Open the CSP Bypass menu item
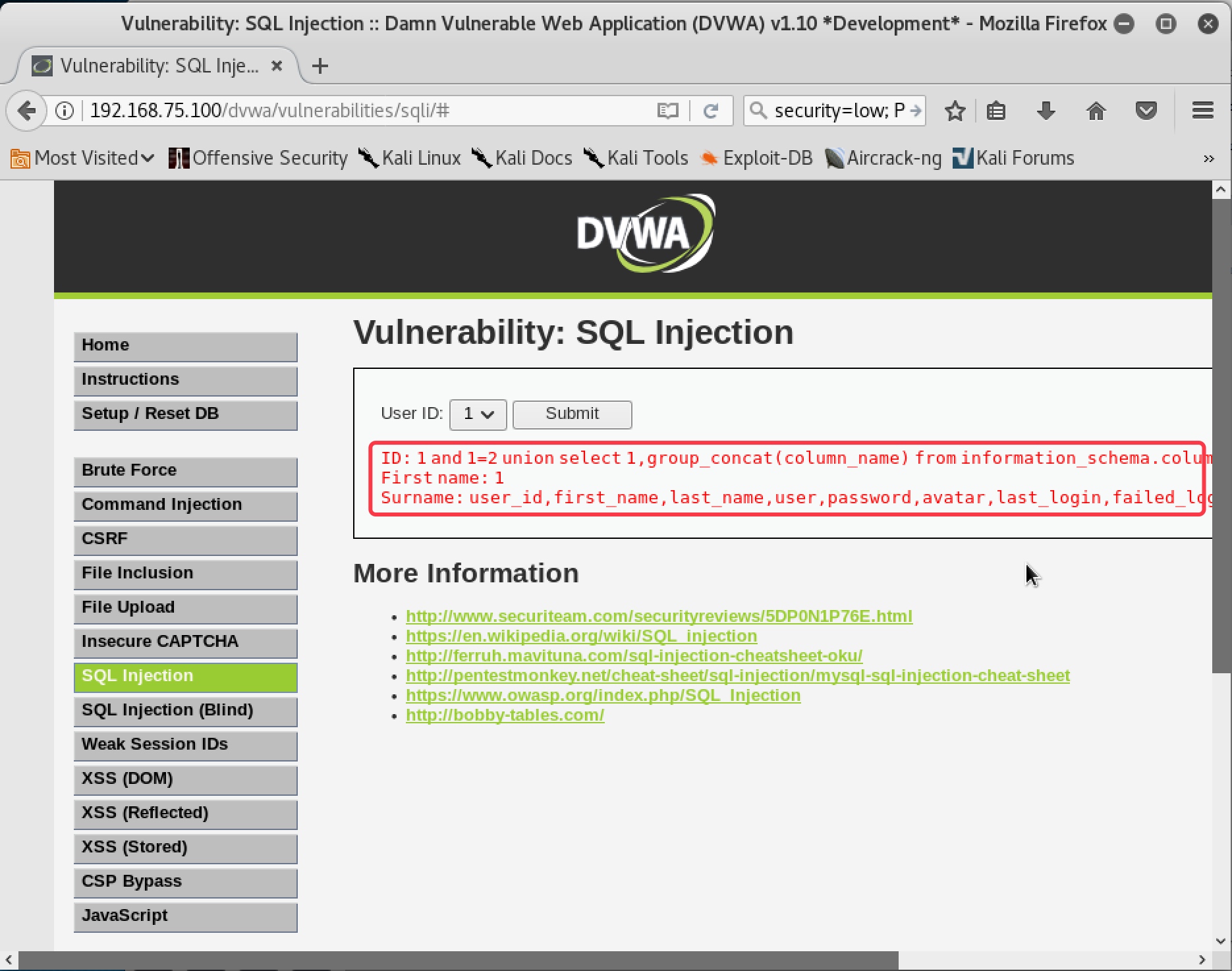The height and width of the screenshot is (971, 1232). point(185,883)
